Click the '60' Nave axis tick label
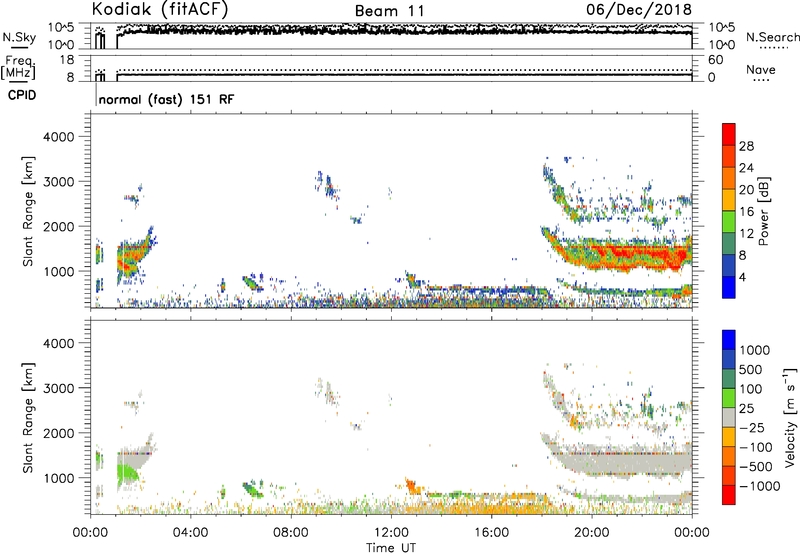This screenshot has height=554, width=800. (715, 60)
